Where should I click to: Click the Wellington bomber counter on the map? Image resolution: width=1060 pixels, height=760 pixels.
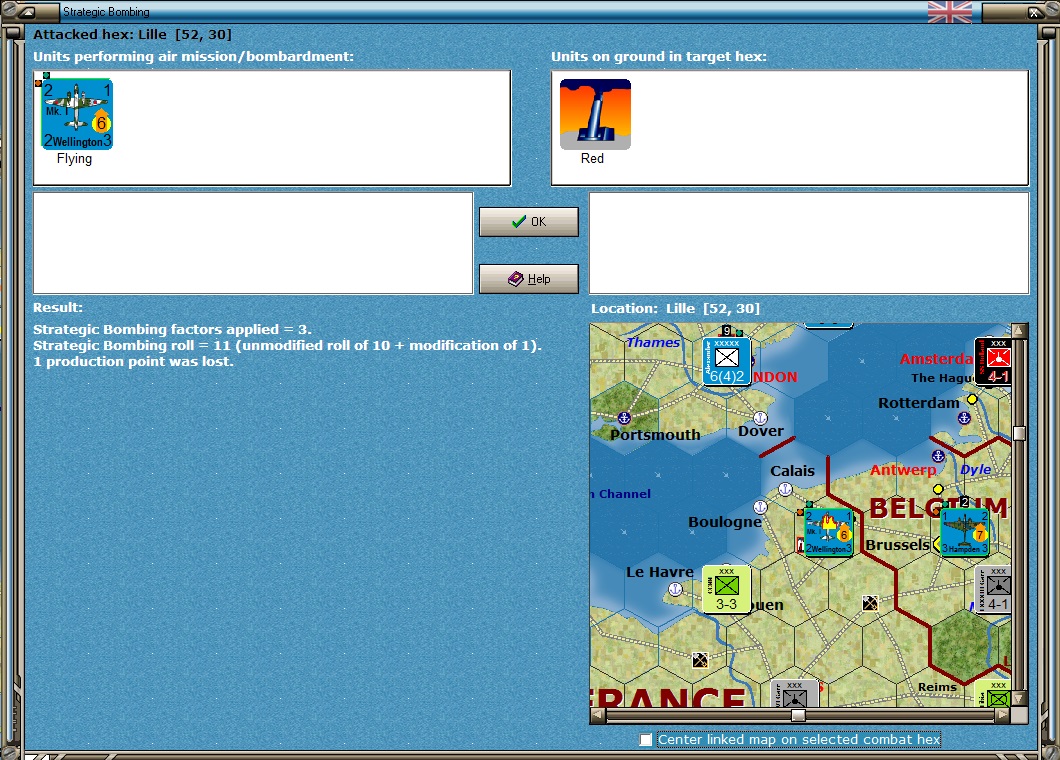coord(828,533)
